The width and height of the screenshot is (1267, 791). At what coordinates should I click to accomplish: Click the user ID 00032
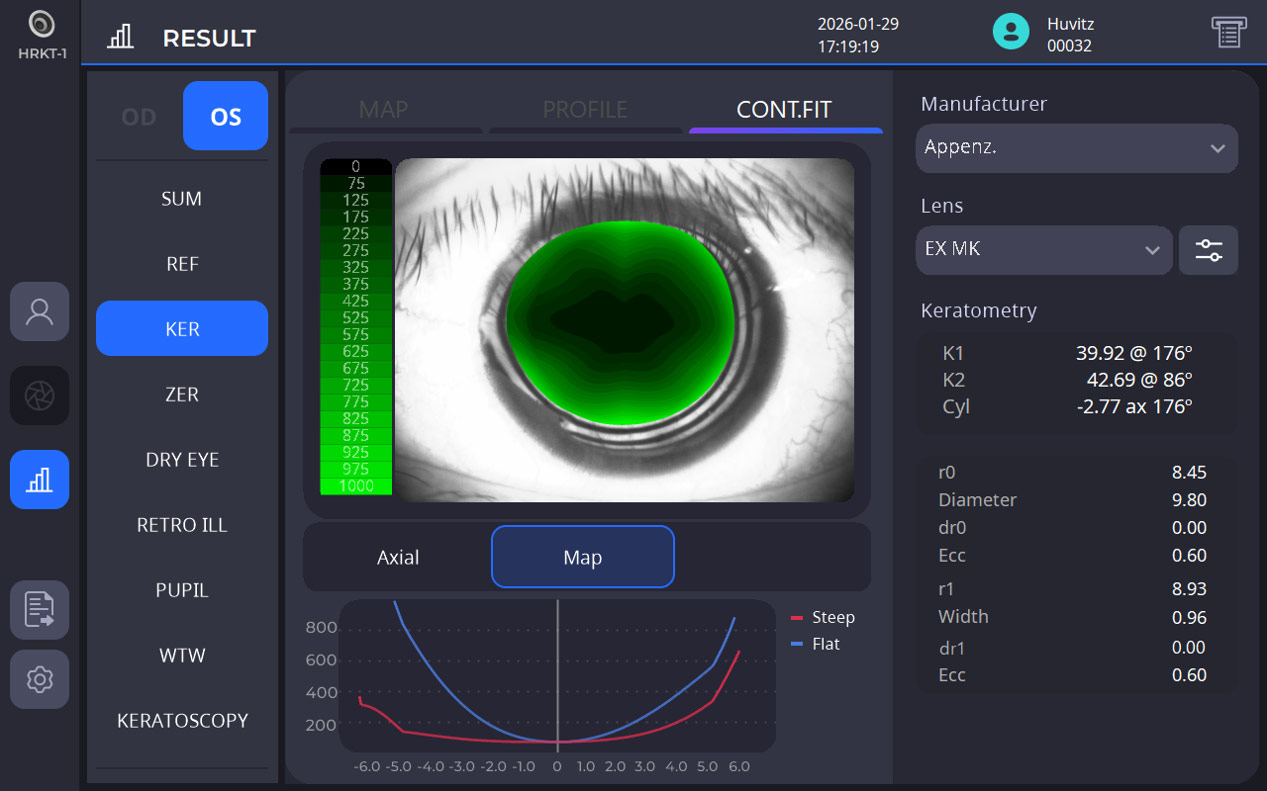pyautogui.click(x=1069, y=46)
